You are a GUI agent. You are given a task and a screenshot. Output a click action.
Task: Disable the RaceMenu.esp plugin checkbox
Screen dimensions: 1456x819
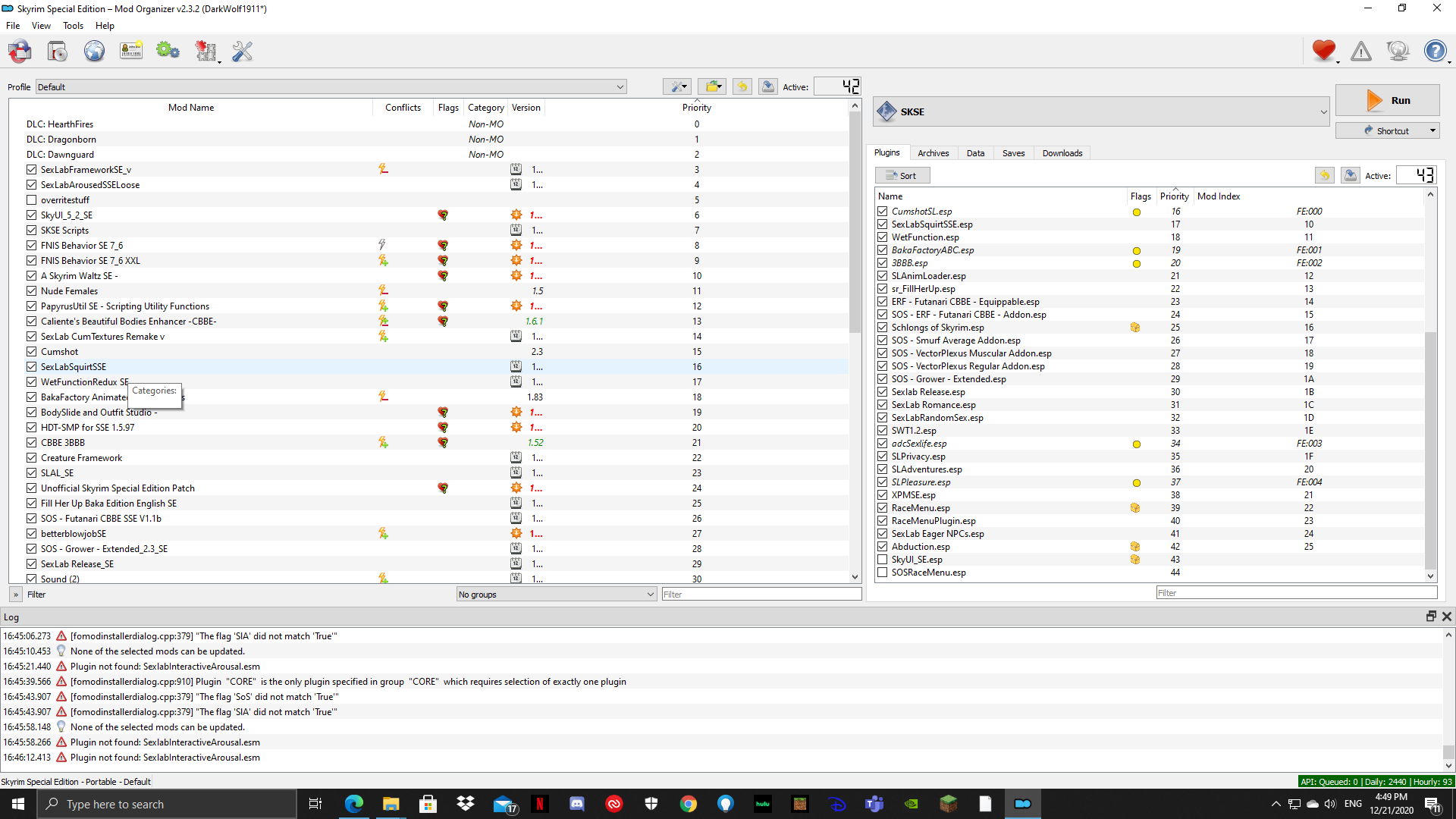pyautogui.click(x=882, y=508)
